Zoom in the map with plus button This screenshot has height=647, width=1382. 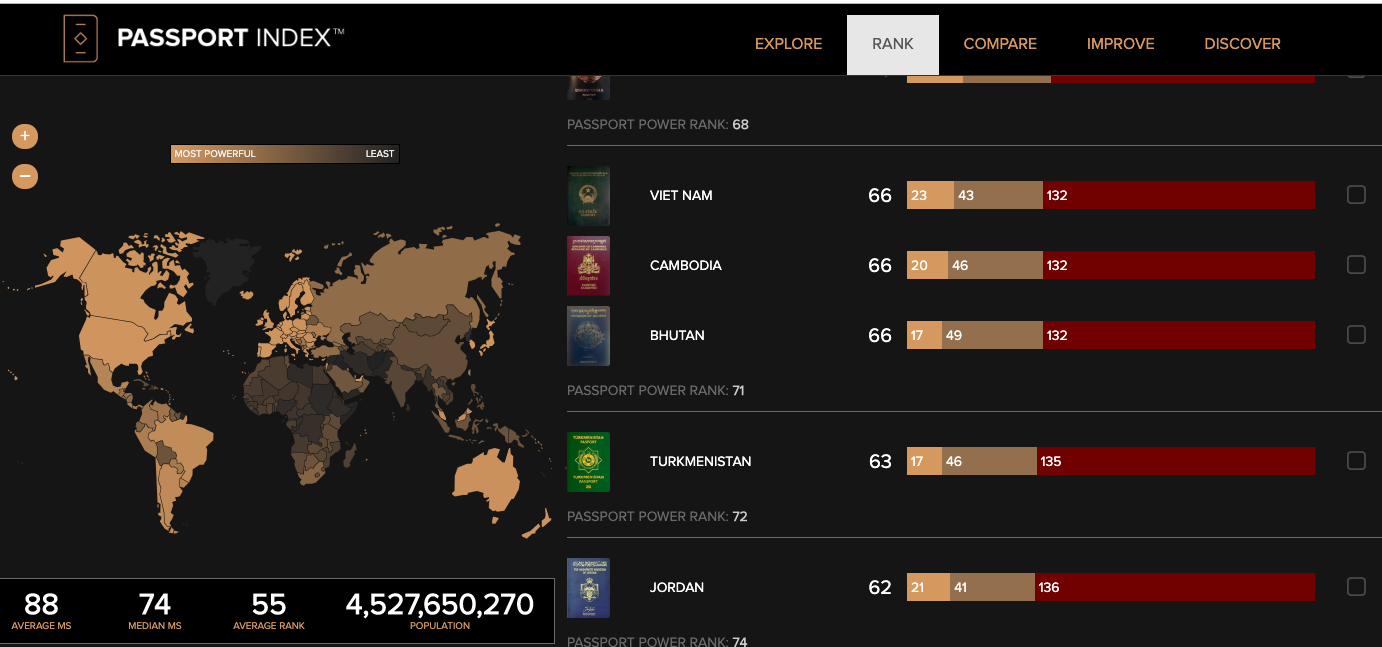coord(25,136)
